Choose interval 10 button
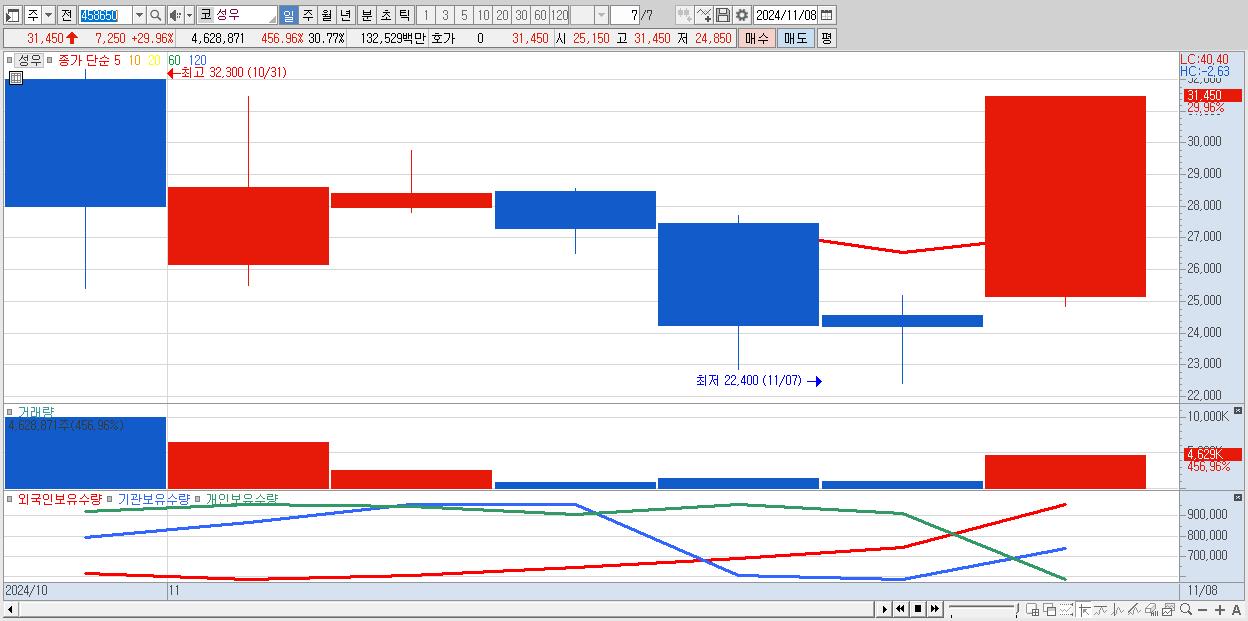Viewport: 1248px width, 621px height. pos(483,15)
